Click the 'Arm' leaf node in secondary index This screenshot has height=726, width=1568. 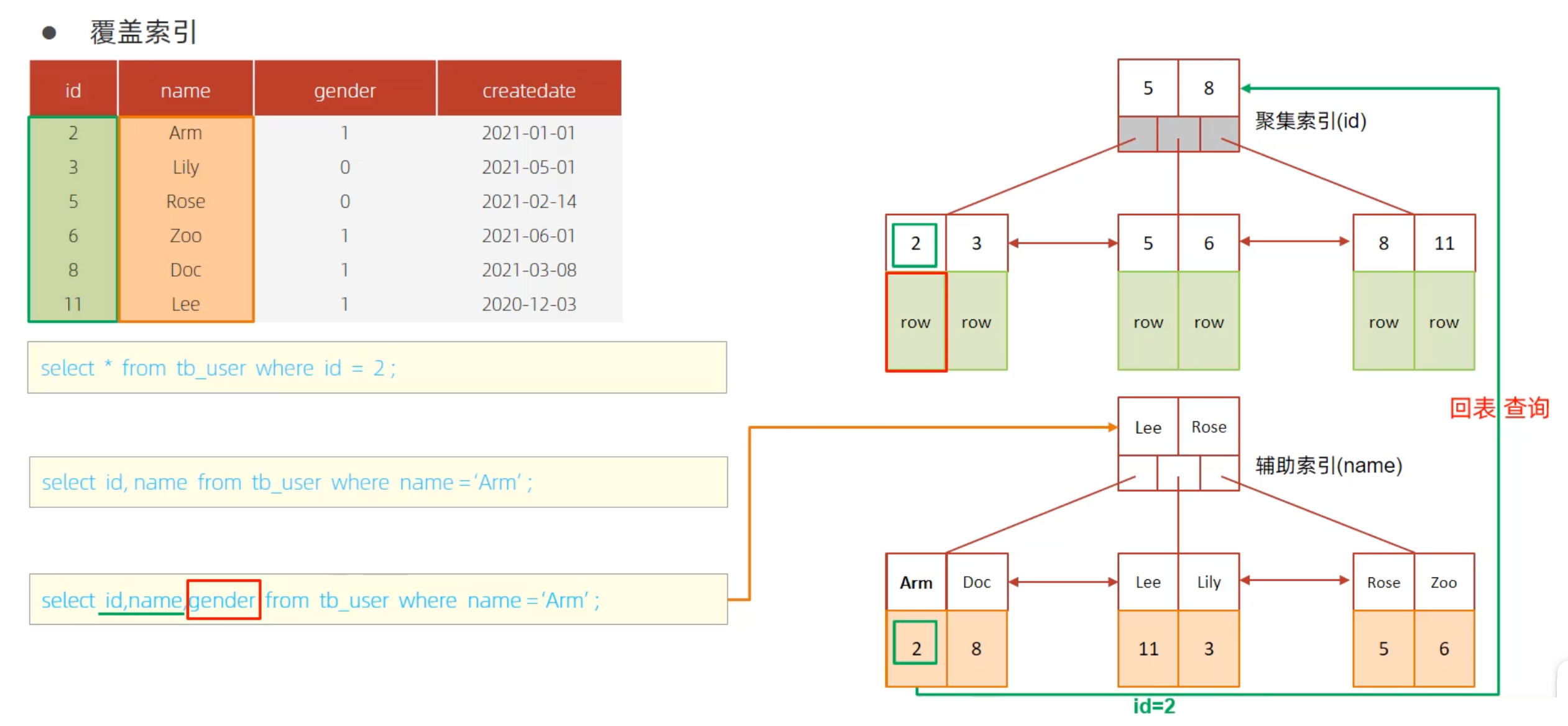[x=916, y=582]
